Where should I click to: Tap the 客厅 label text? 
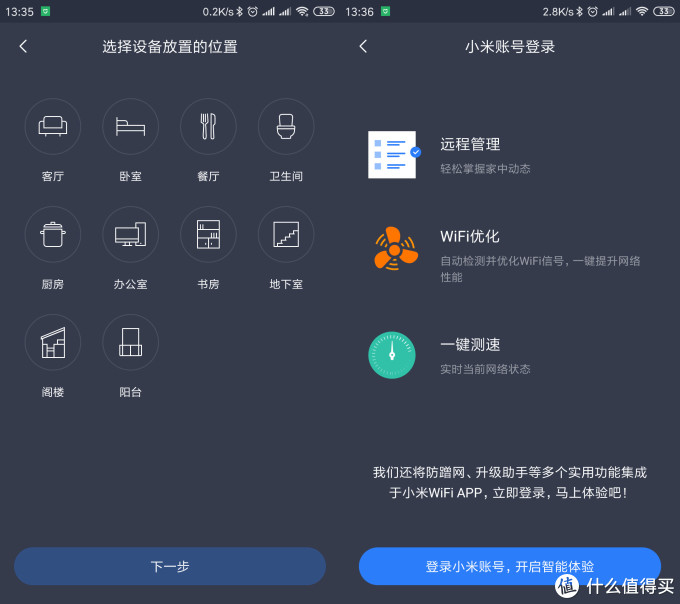[x=52, y=176]
